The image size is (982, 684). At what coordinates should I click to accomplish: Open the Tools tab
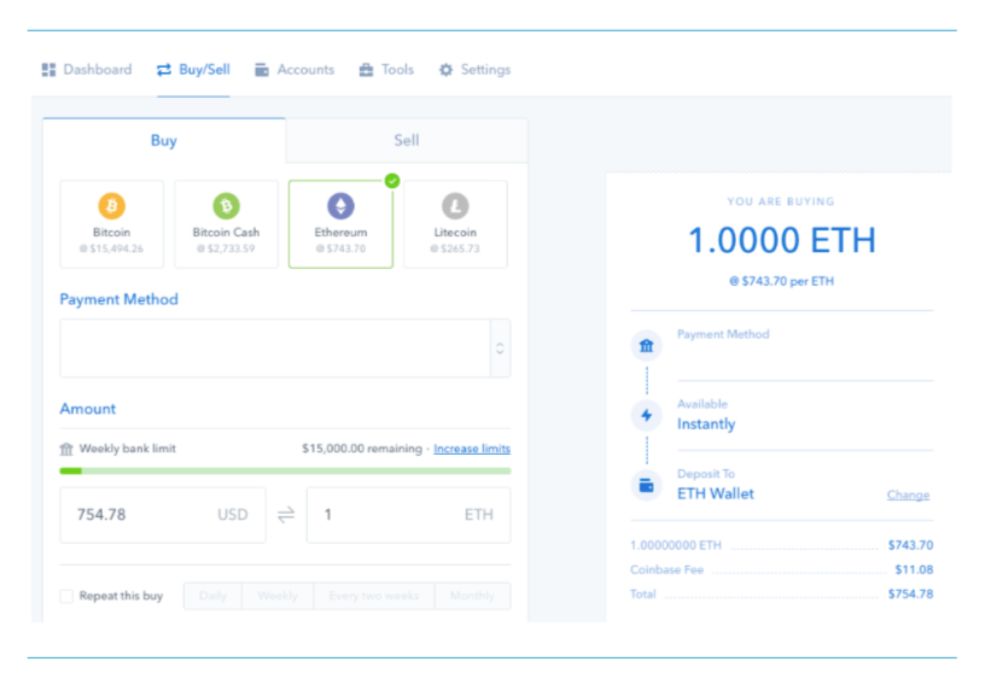[x=386, y=70]
